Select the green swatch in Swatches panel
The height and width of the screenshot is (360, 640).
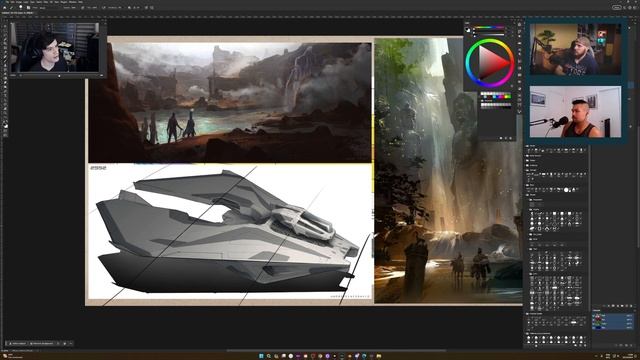click(x=509, y=97)
